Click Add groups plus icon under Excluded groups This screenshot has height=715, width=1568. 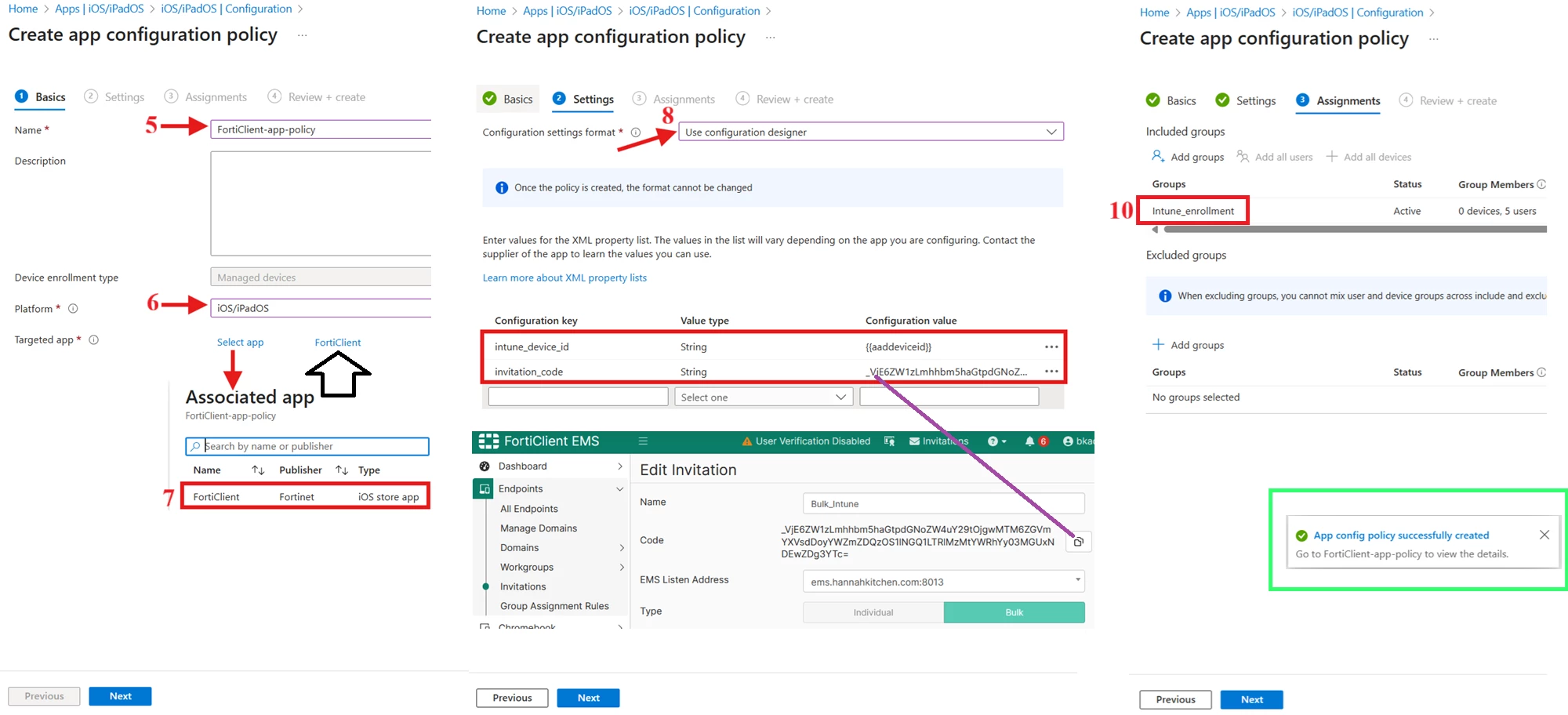pyautogui.click(x=1158, y=344)
